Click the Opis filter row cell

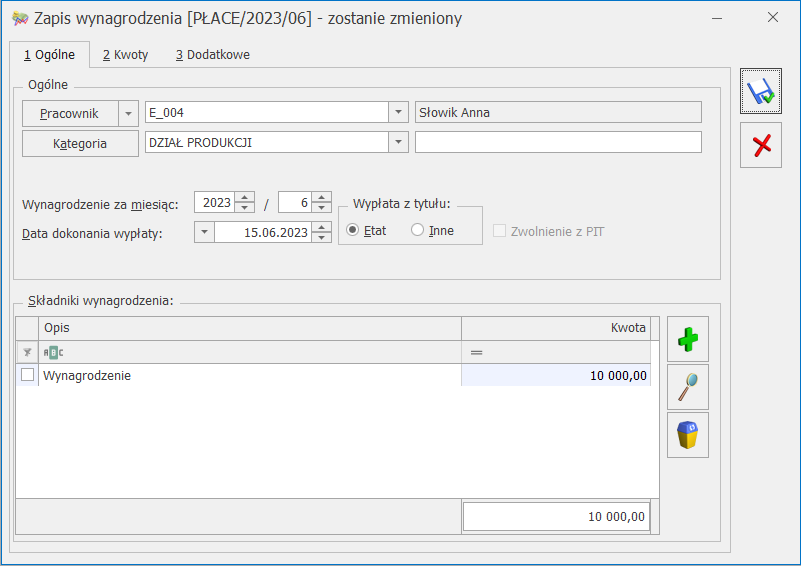(250, 352)
